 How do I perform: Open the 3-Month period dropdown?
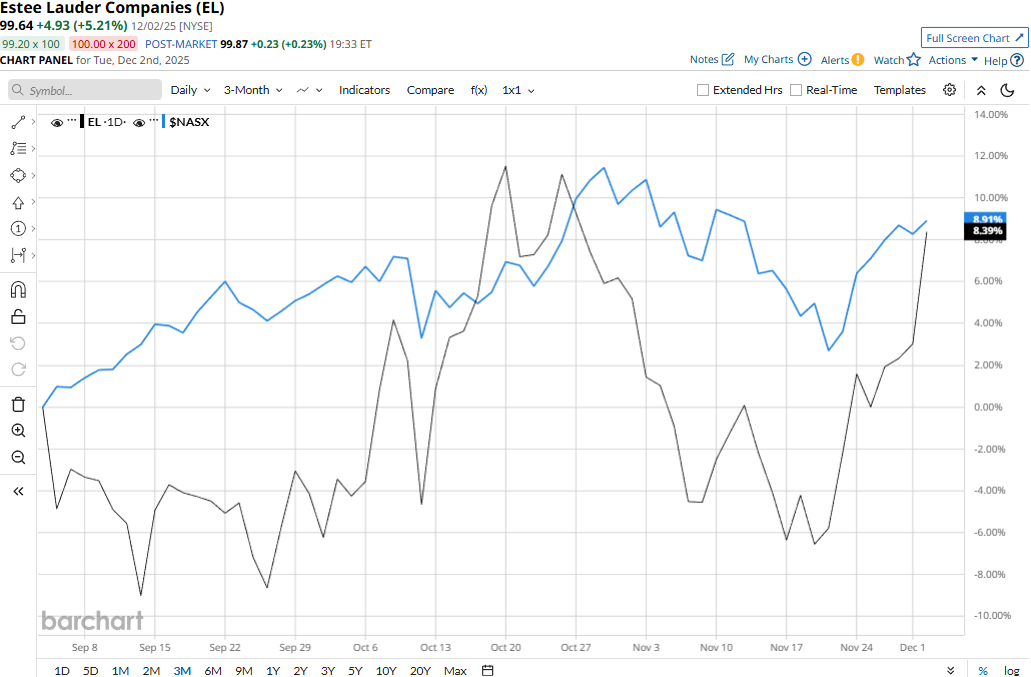click(x=253, y=90)
